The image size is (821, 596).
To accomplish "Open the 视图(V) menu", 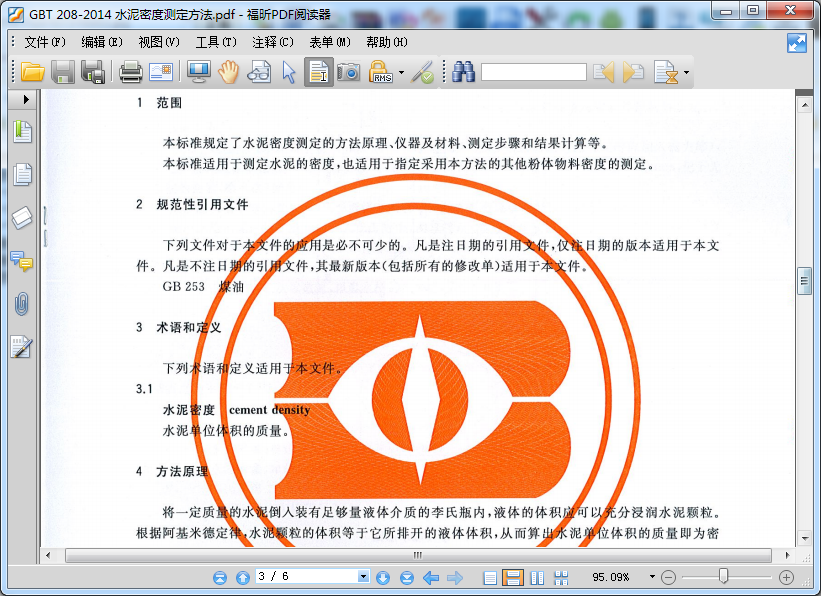I will tap(159, 42).
